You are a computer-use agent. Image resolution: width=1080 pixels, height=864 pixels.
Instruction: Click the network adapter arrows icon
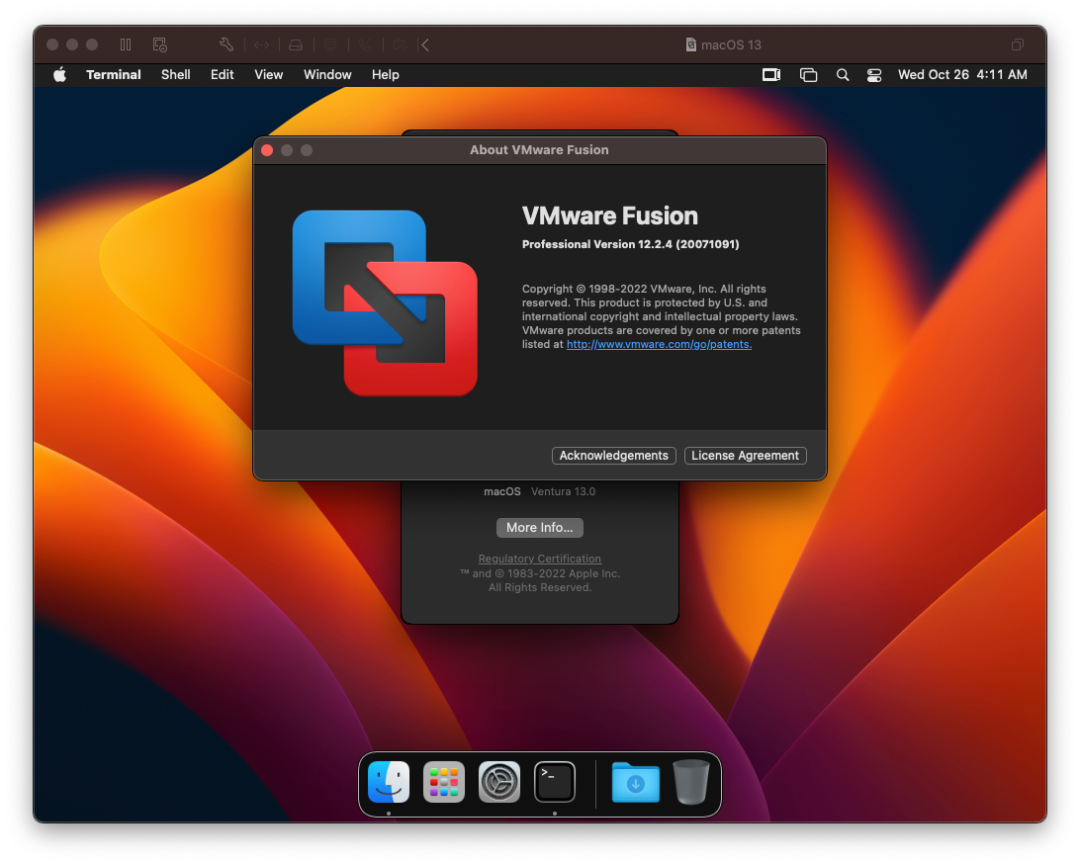point(262,45)
